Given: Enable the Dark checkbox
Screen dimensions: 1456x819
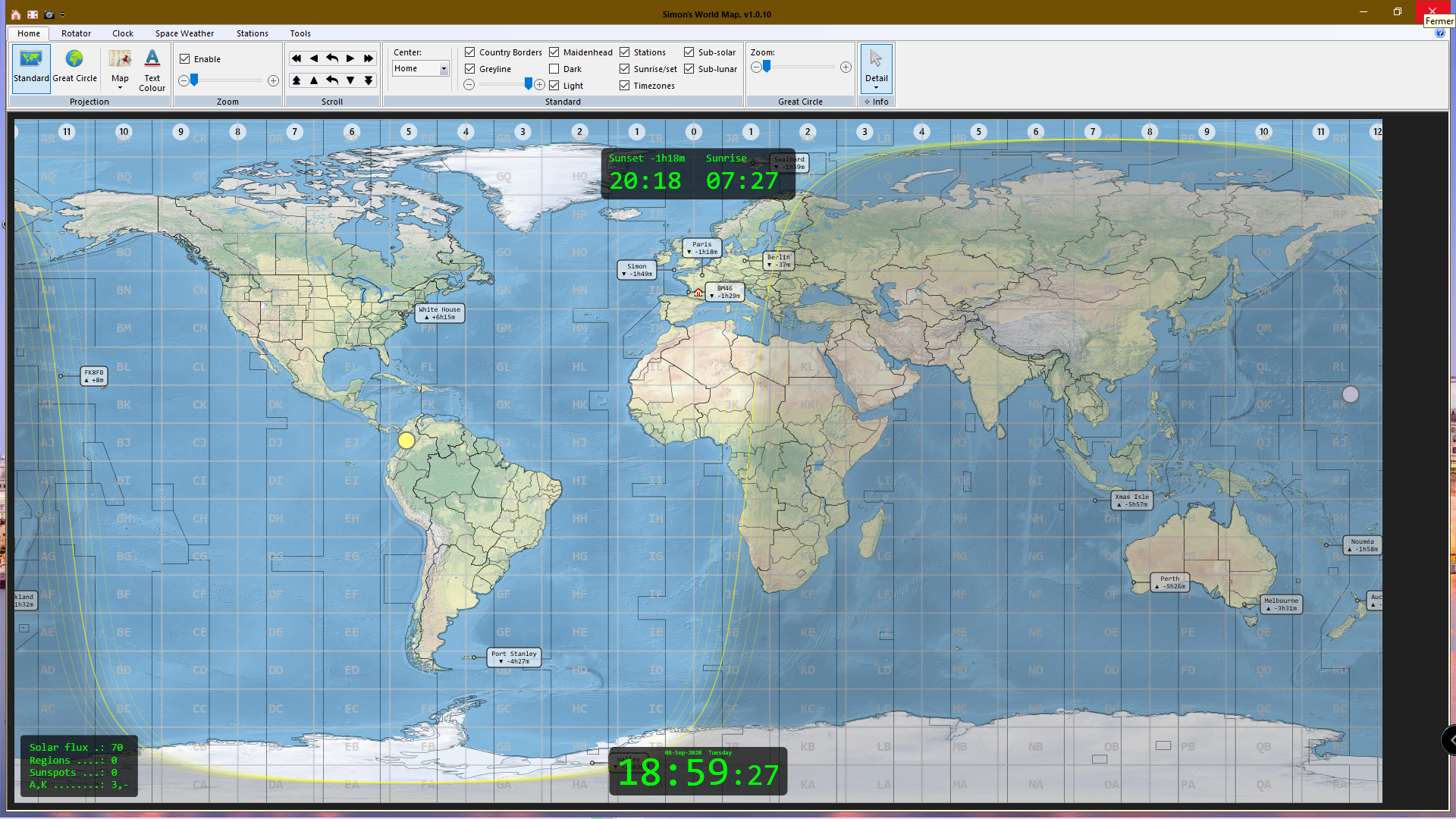Looking at the screenshot, I should point(554,69).
